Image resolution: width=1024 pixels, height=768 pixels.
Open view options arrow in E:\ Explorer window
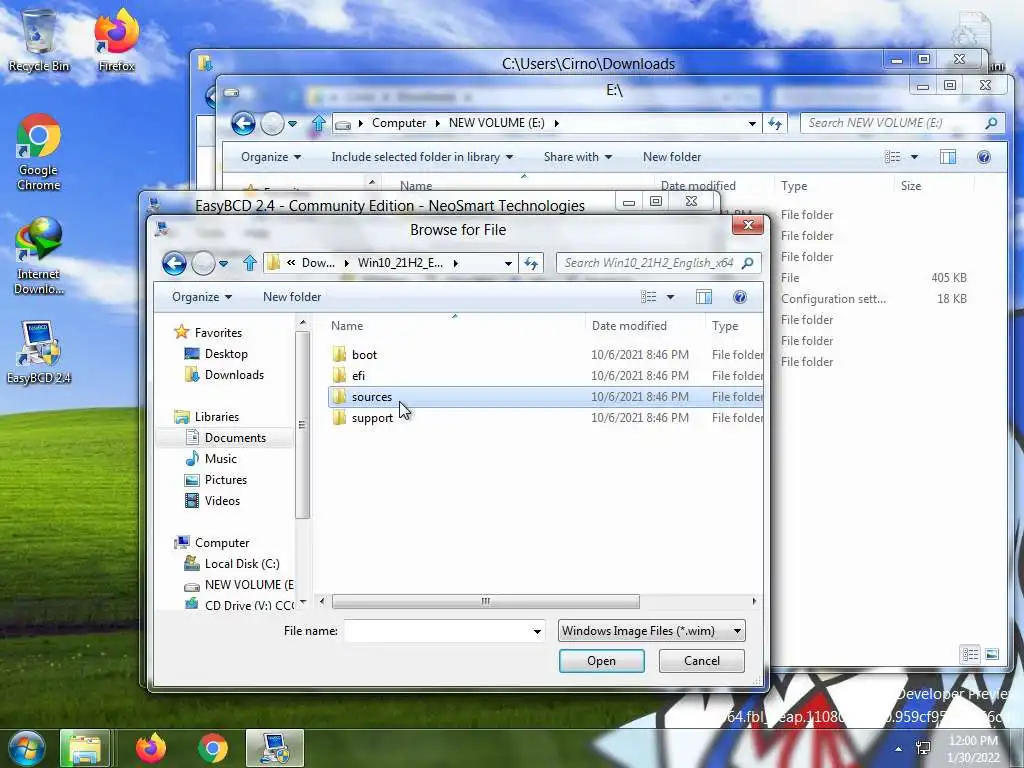tap(914, 157)
